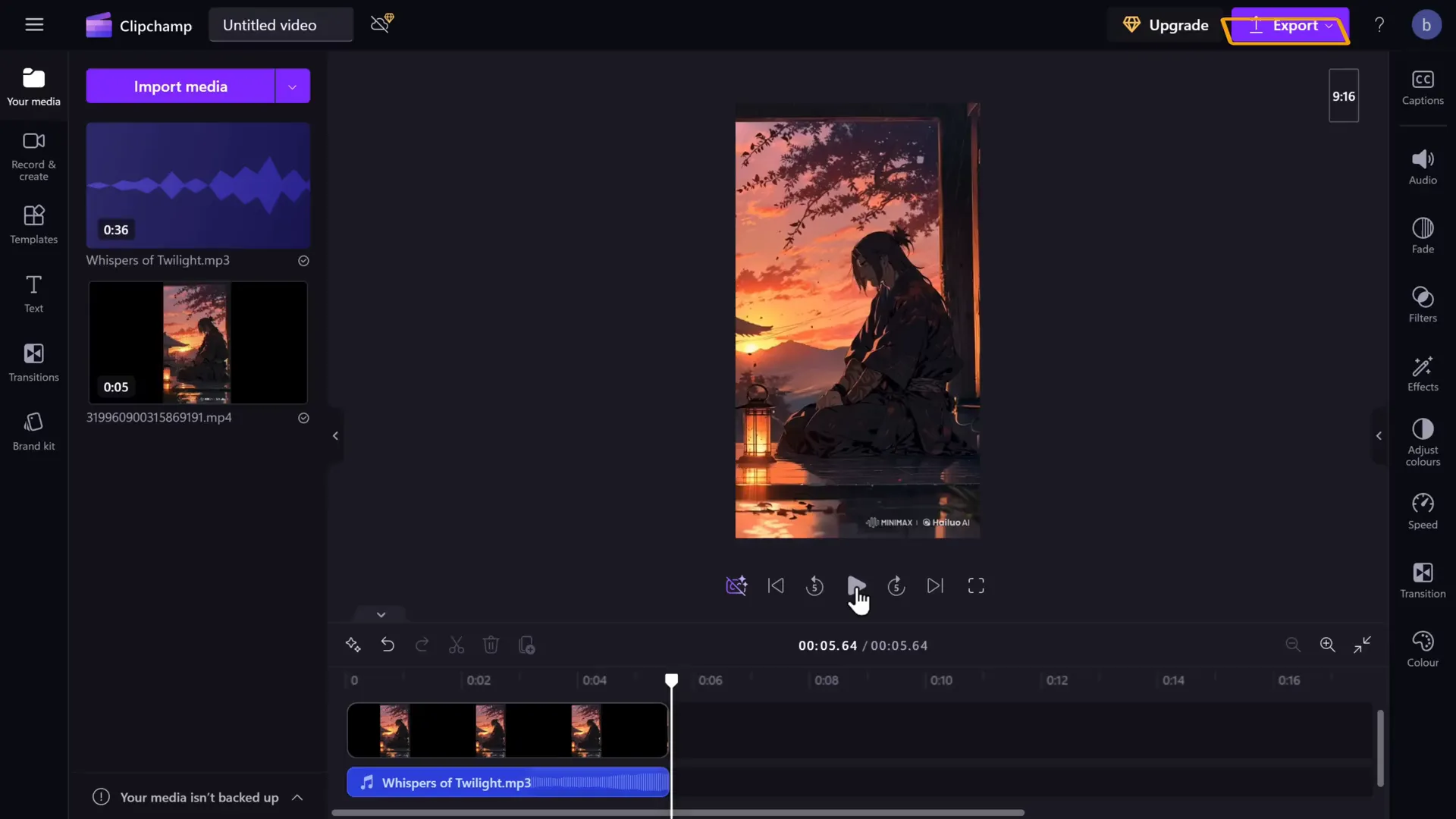This screenshot has height=819, width=1456.
Task: Click the vertical timeline scrollbar
Action: point(1380,748)
